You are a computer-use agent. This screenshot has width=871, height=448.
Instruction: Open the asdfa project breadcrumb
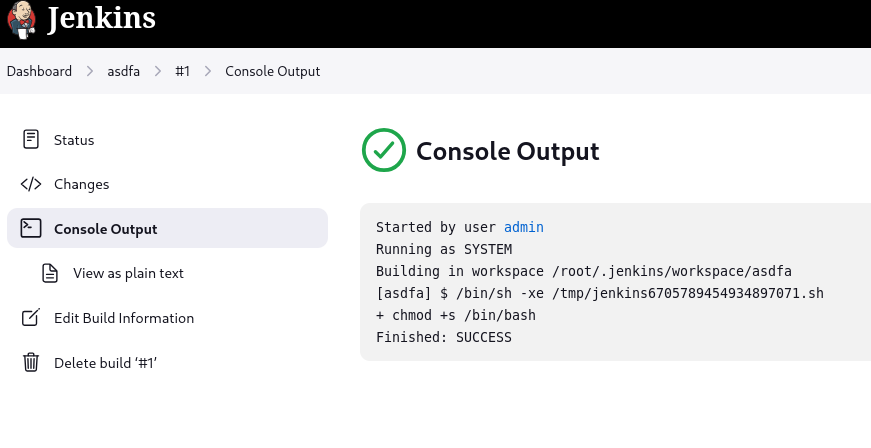[123, 71]
